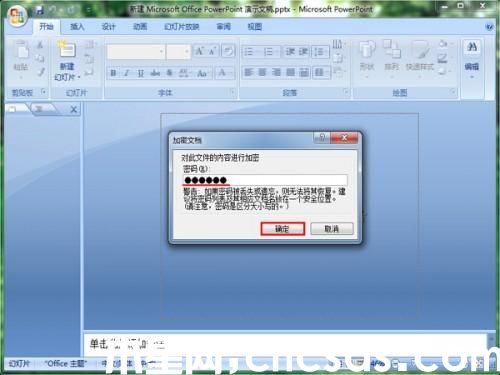The height and width of the screenshot is (375, 500).
Task: Open the font name combo box
Action: pyautogui.click(x=136, y=52)
